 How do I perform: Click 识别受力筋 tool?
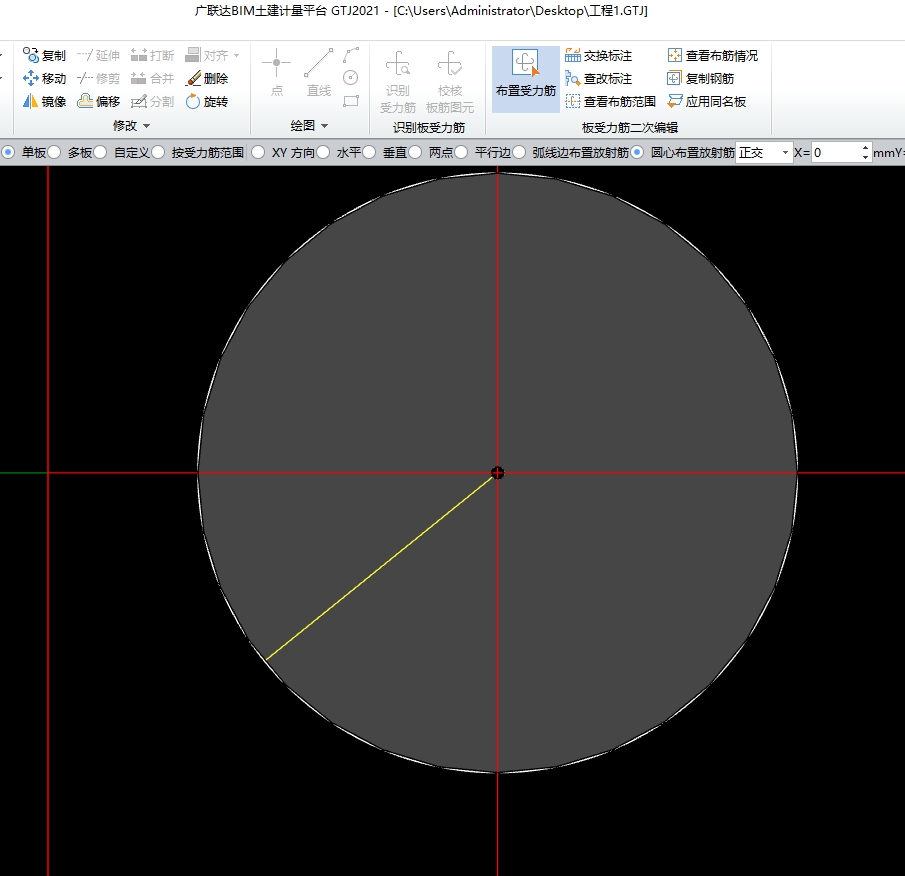(398, 81)
